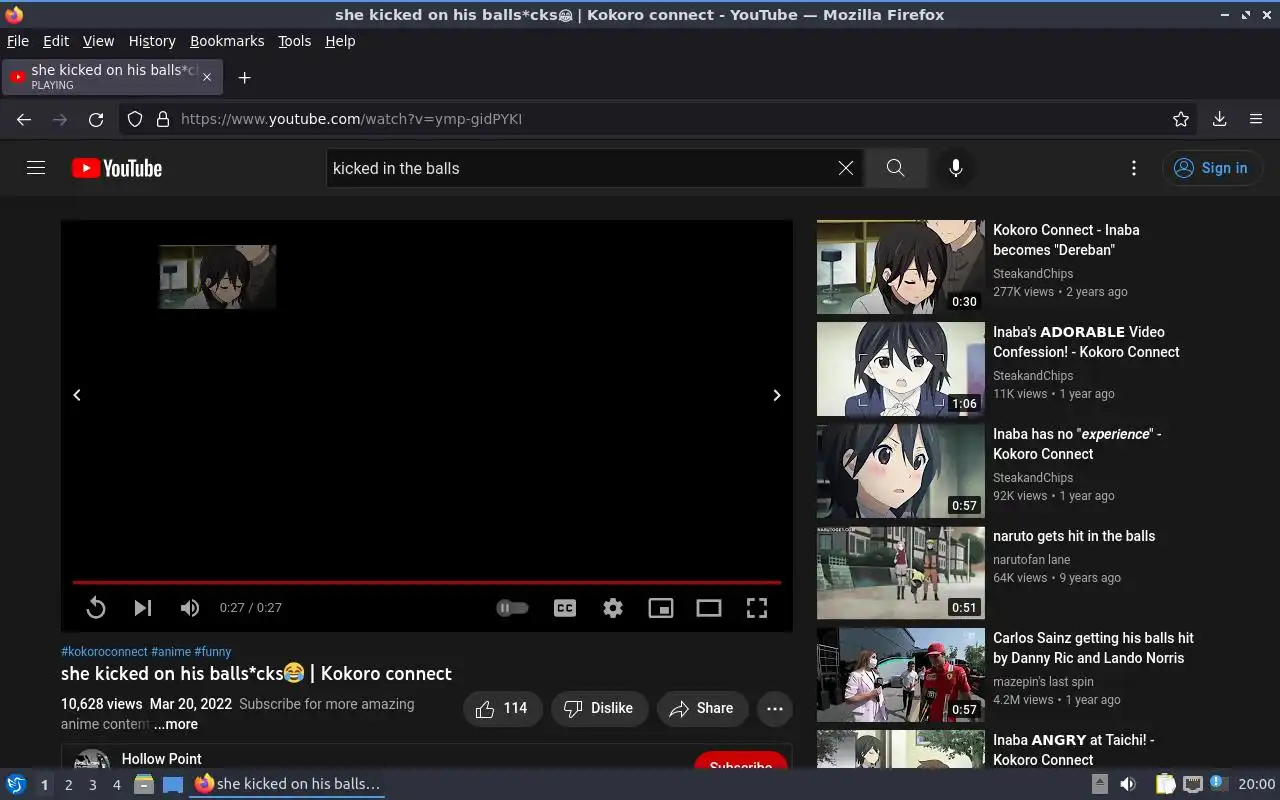Start voice search with the microphone
The width and height of the screenshot is (1280, 800).
956,168
